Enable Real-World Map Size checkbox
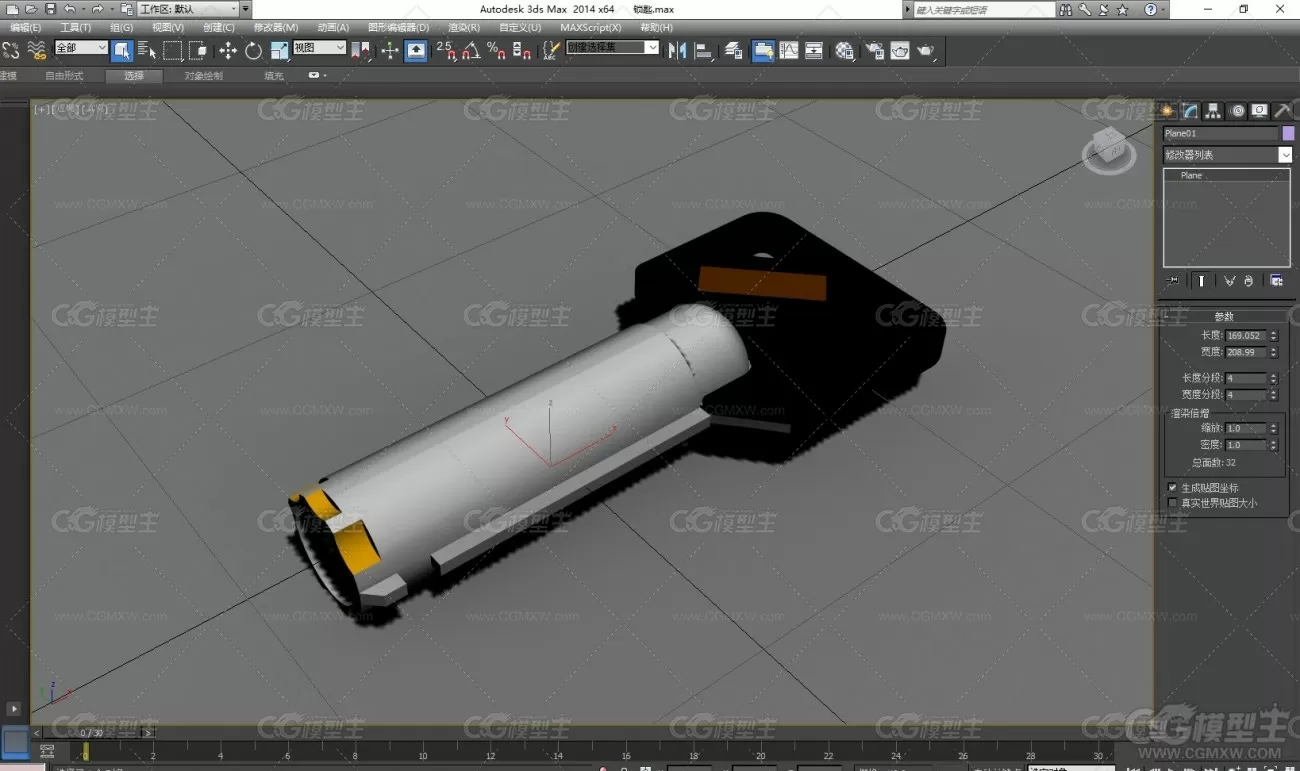The height and width of the screenshot is (771, 1300). point(1173,503)
